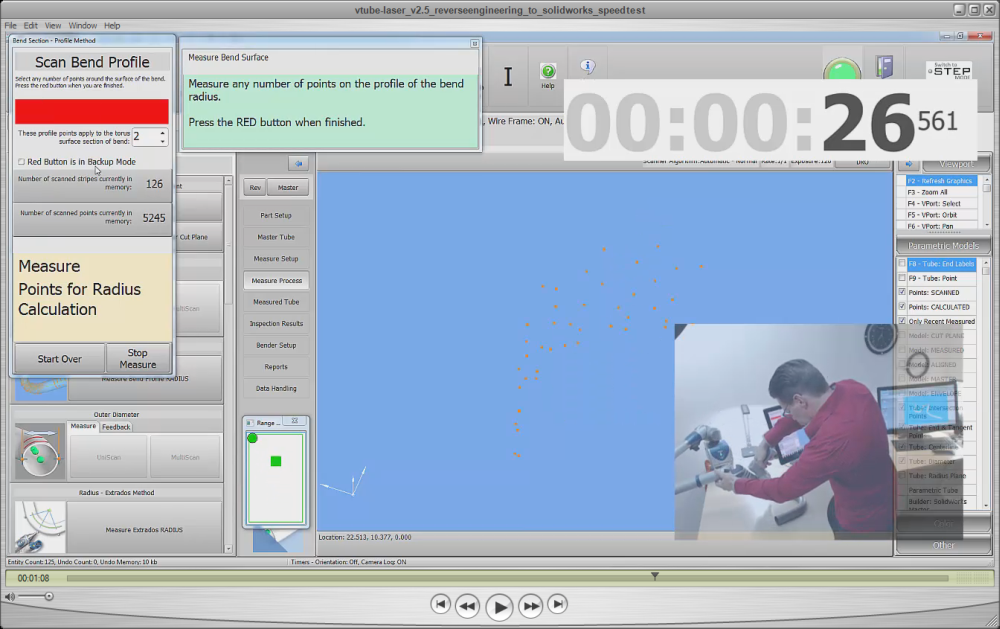Open the View menu
1000x629 pixels.
point(53,26)
